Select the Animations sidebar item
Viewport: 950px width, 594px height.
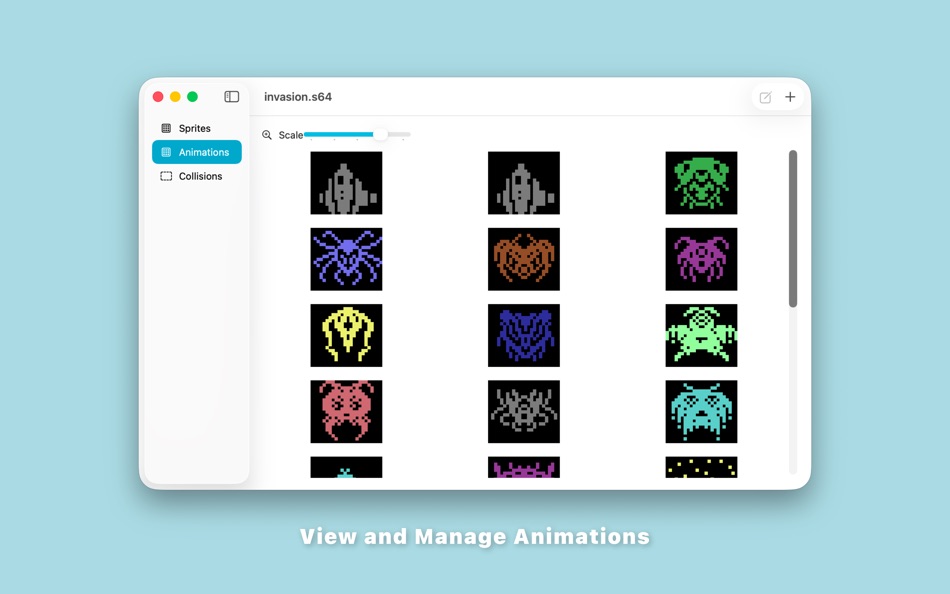(196, 152)
